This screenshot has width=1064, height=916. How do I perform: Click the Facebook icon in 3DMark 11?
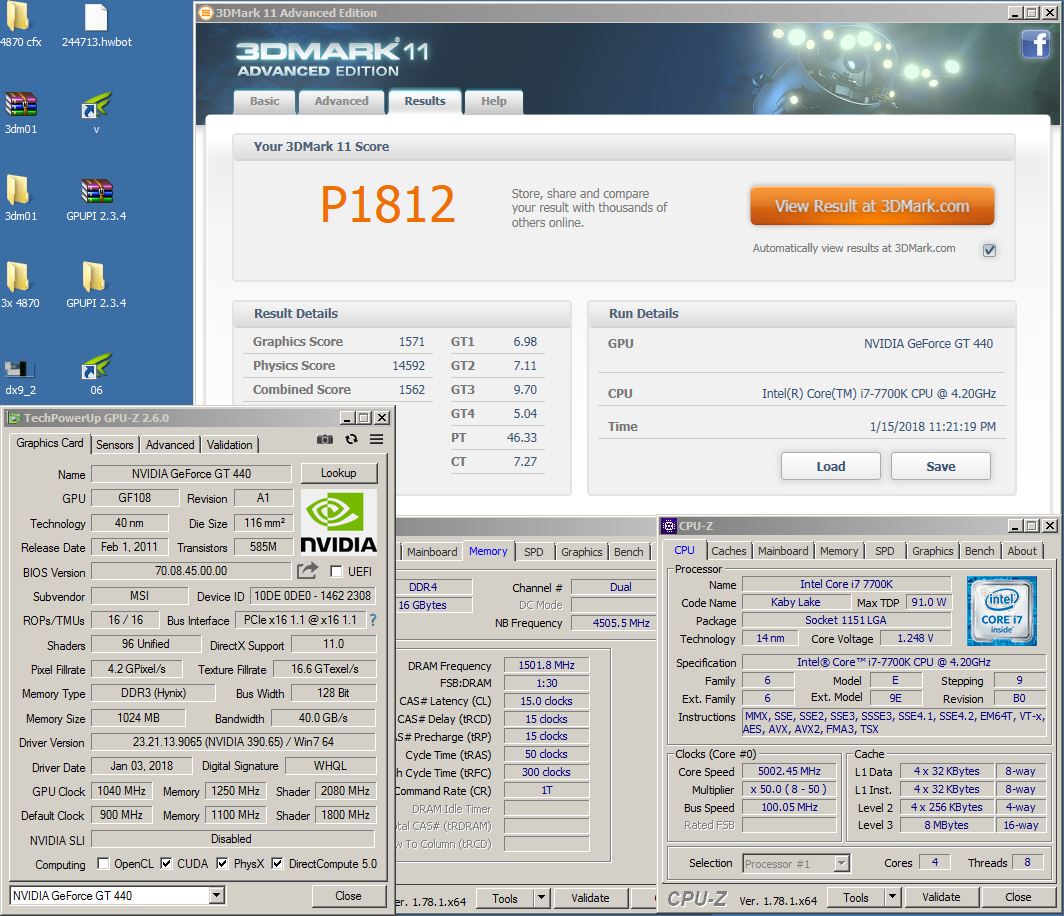(1036, 45)
